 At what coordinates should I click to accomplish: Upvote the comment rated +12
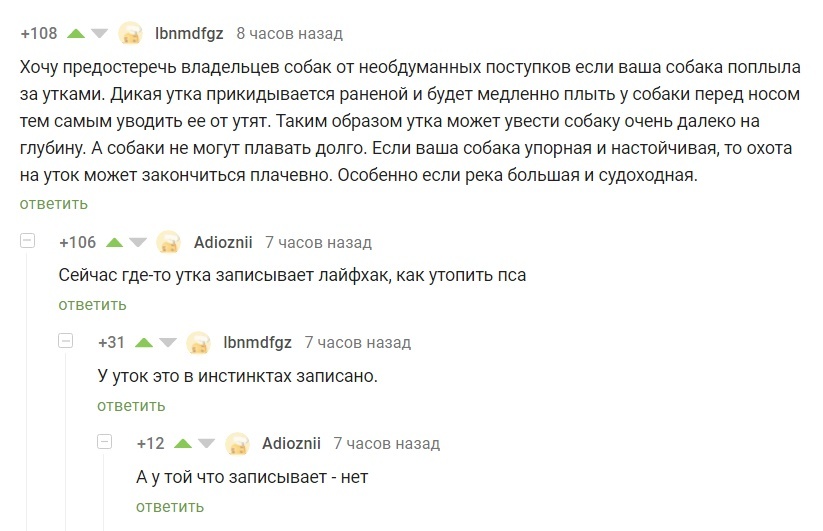pyautogui.click(x=183, y=443)
